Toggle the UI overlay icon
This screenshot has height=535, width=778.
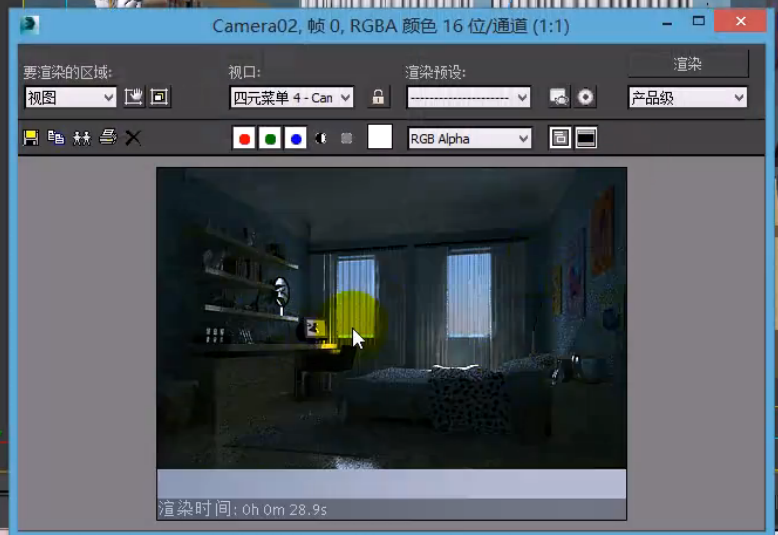(560, 138)
